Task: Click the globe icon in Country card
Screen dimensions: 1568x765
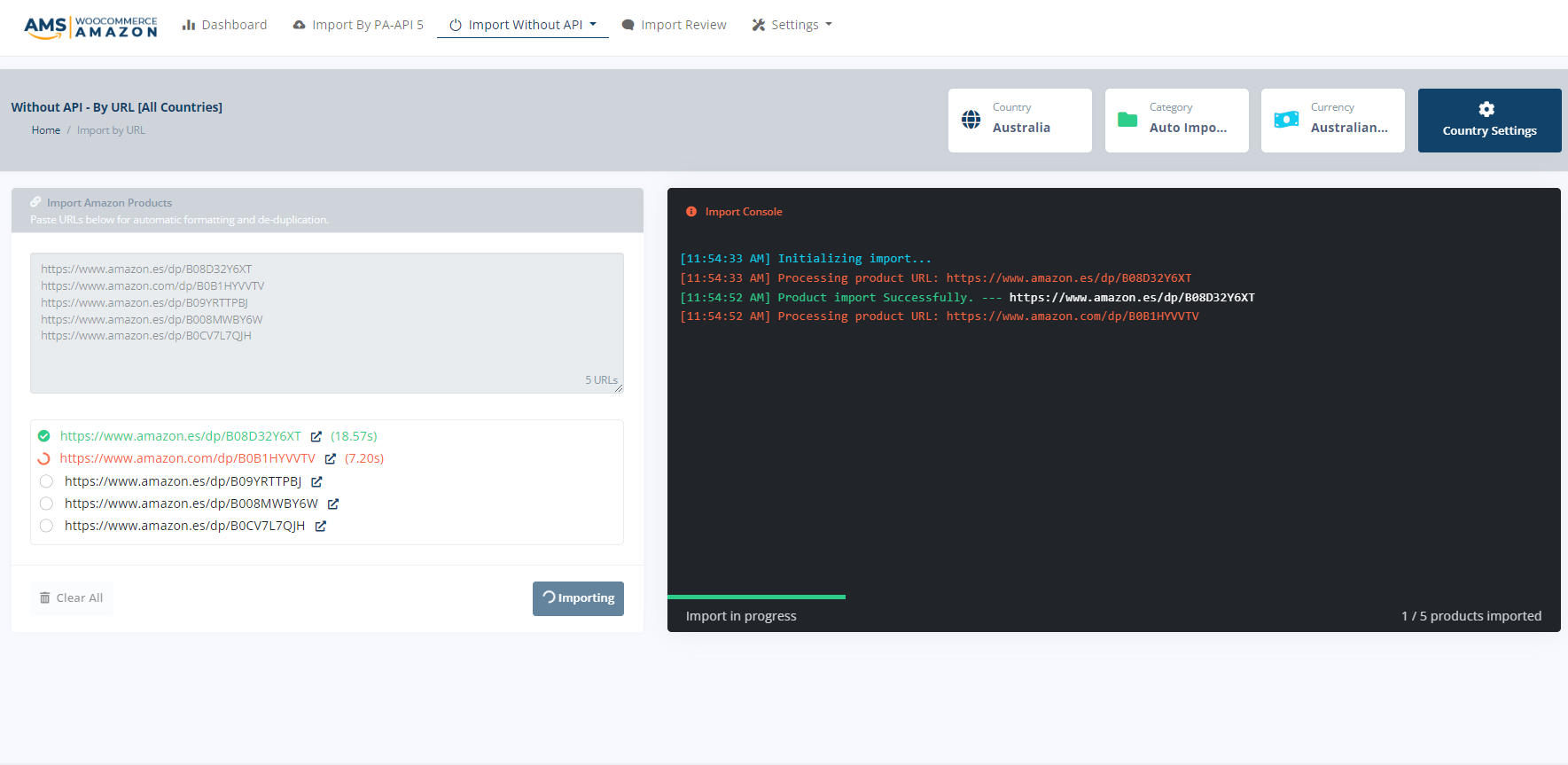Action: [x=971, y=120]
